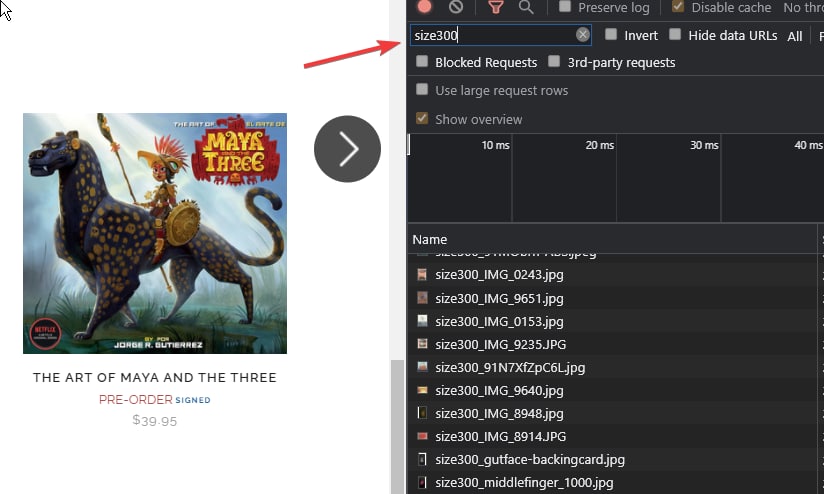Select request size300_IMG_9640.jpg
Image resolution: width=824 pixels, height=494 pixels.
[612, 390]
